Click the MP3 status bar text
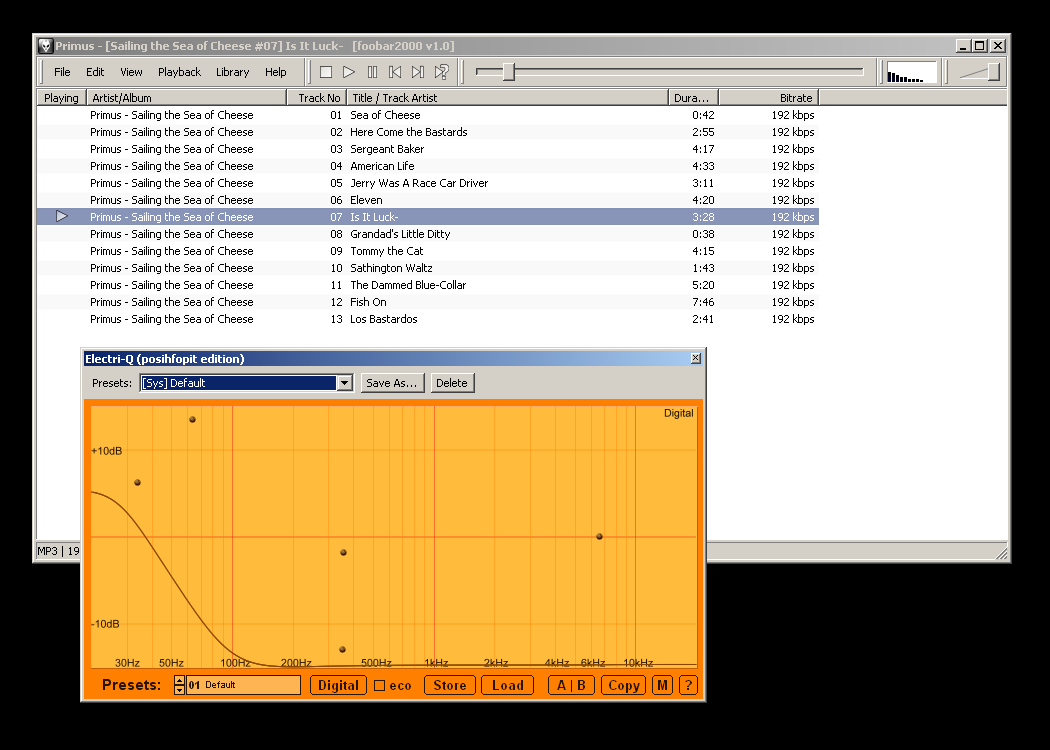Image resolution: width=1050 pixels, height=750 pixels. pos(58,551)
